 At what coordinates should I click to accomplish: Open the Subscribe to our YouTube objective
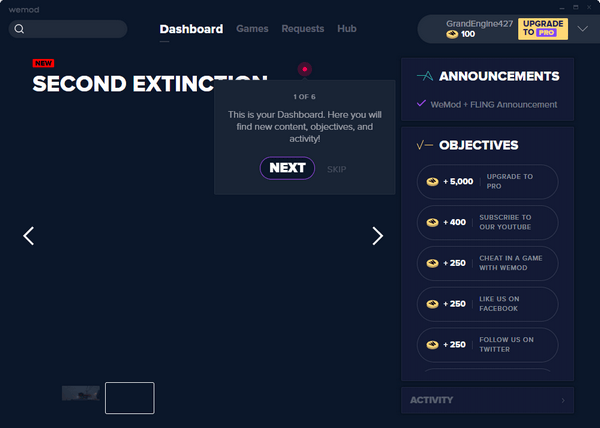(x=487, y=223)
